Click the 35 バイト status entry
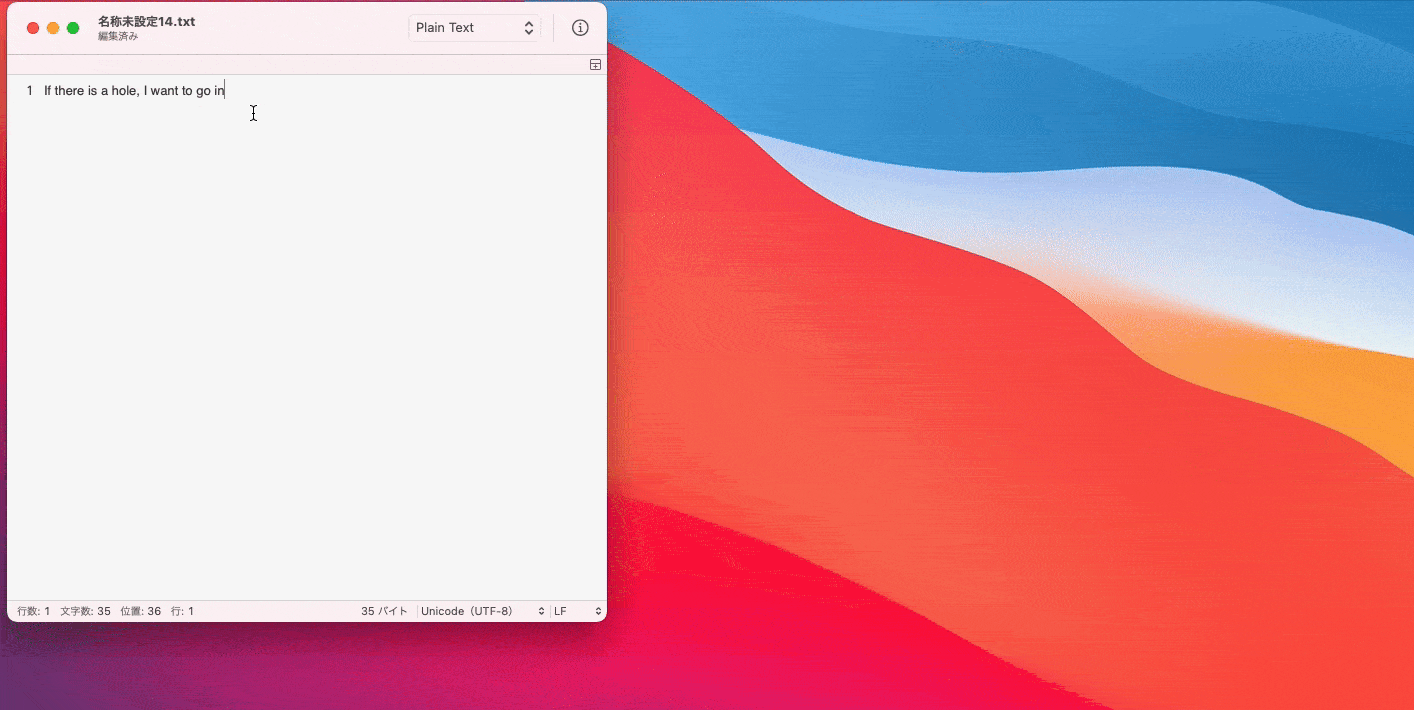Viewport: 1414px width, 710px height. [384, 611]
